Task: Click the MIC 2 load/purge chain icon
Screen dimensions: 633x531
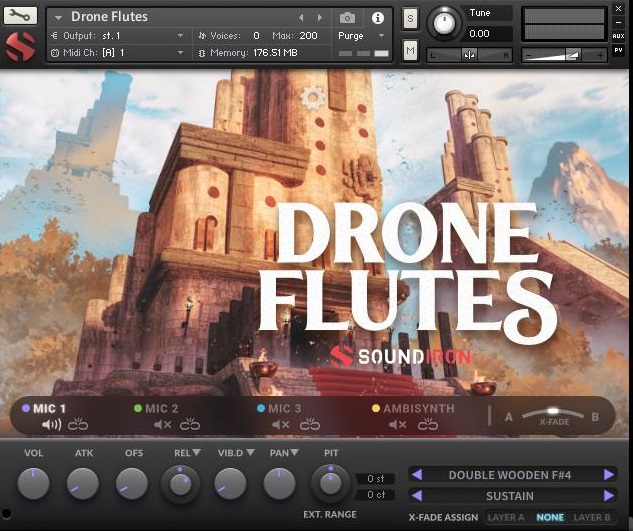Action: pyautogui.click(x=190, y=424)
